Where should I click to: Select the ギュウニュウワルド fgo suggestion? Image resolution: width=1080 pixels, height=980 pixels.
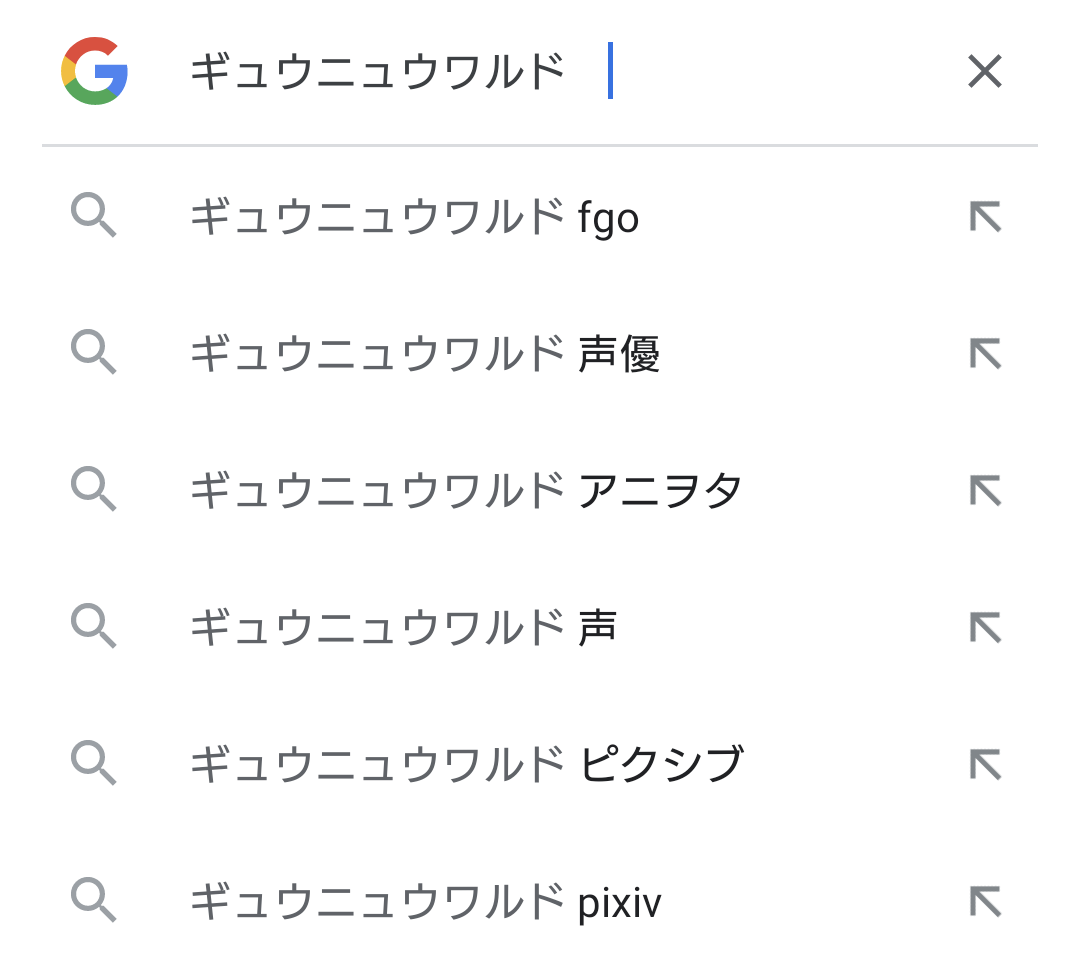coord(414,217)
